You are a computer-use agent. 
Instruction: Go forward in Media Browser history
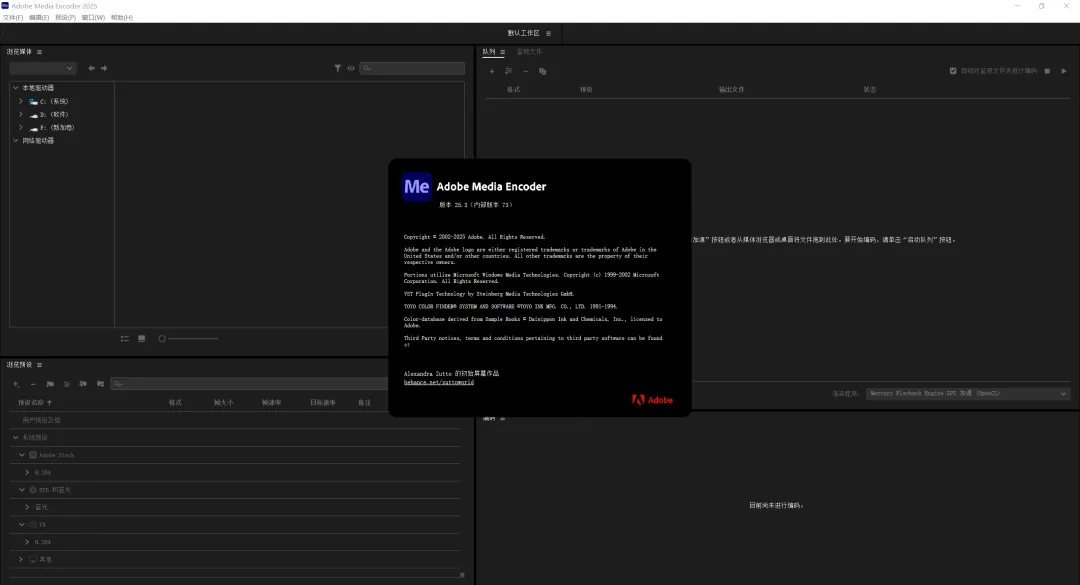104,68
